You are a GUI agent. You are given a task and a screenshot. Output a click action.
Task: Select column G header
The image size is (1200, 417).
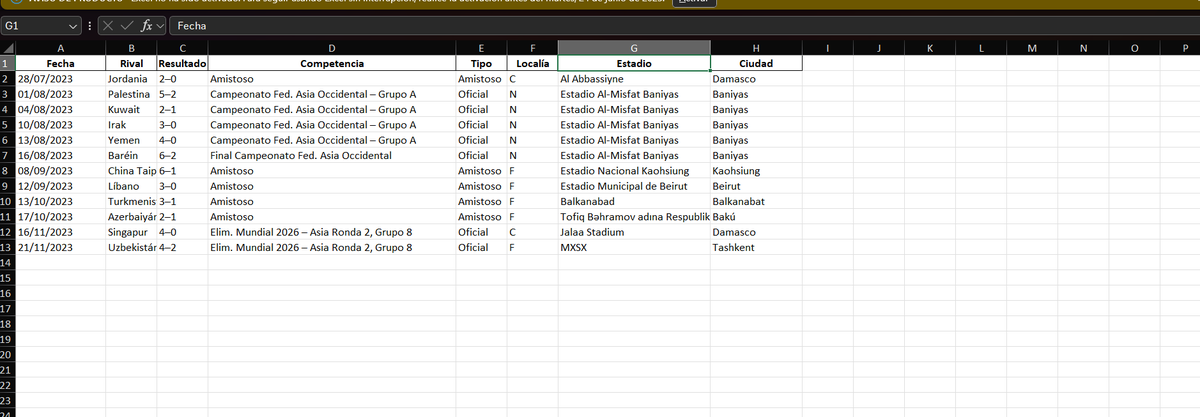click(x=634, y=48)
